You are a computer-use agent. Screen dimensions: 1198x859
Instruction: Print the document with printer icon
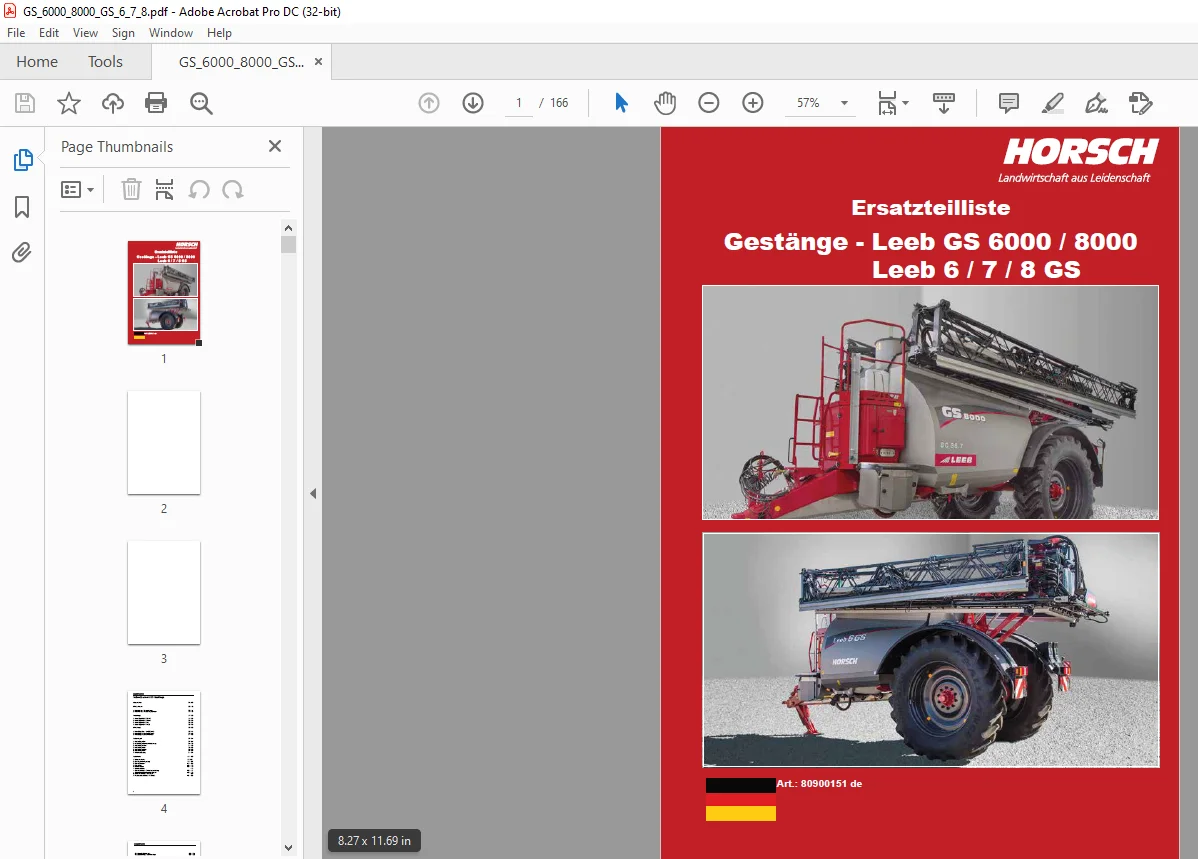(x=156, y=103)
